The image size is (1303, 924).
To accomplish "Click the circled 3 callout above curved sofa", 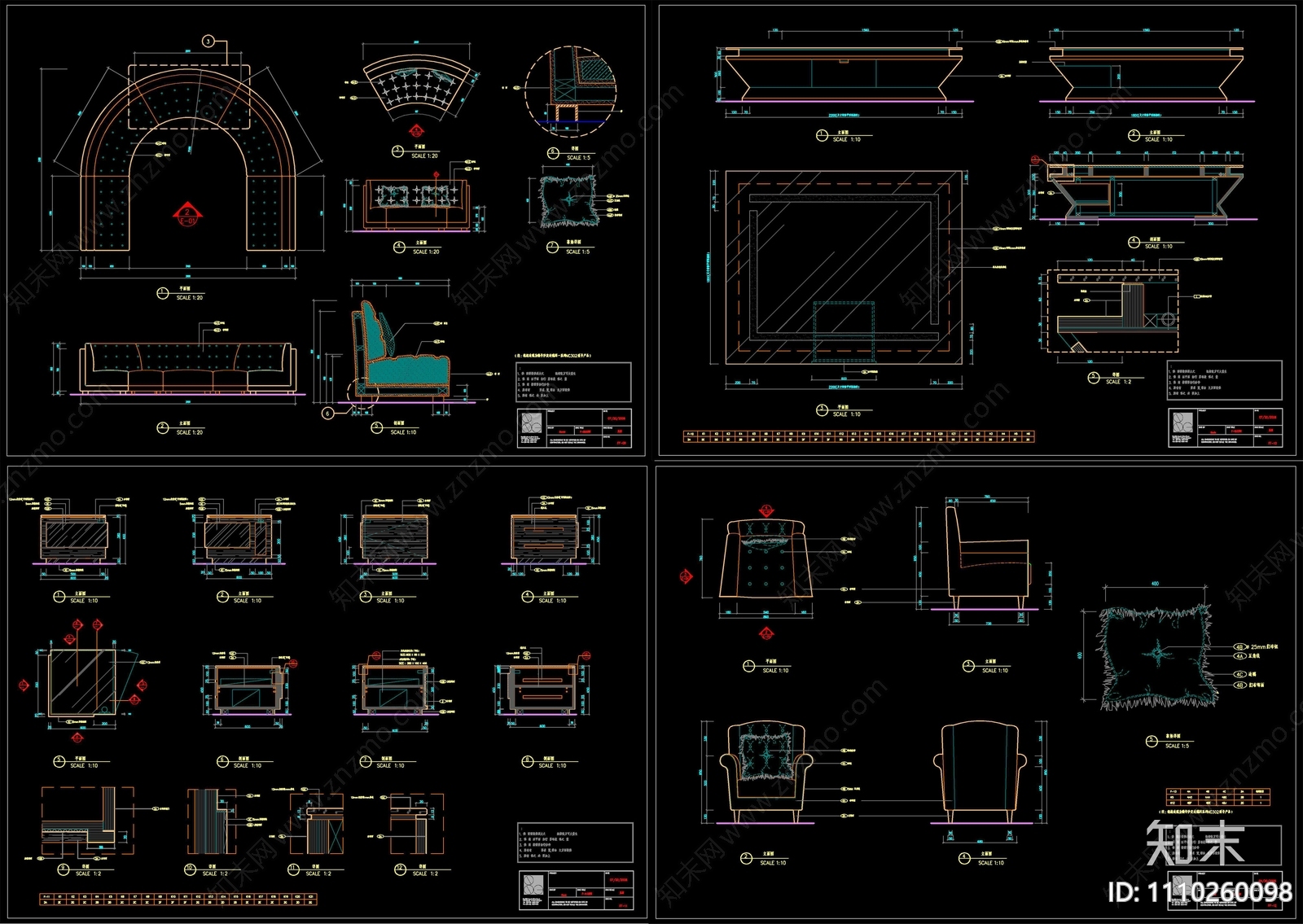I will click(x=208, y=41).
